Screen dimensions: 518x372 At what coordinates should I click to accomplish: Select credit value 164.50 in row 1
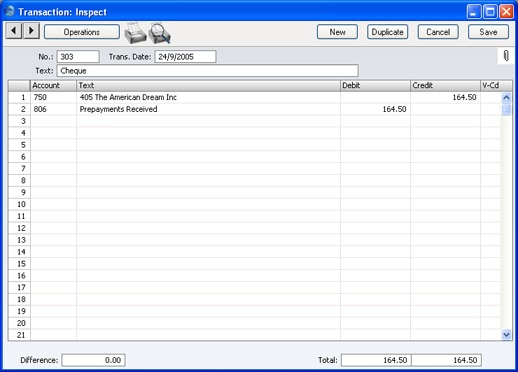445,97
